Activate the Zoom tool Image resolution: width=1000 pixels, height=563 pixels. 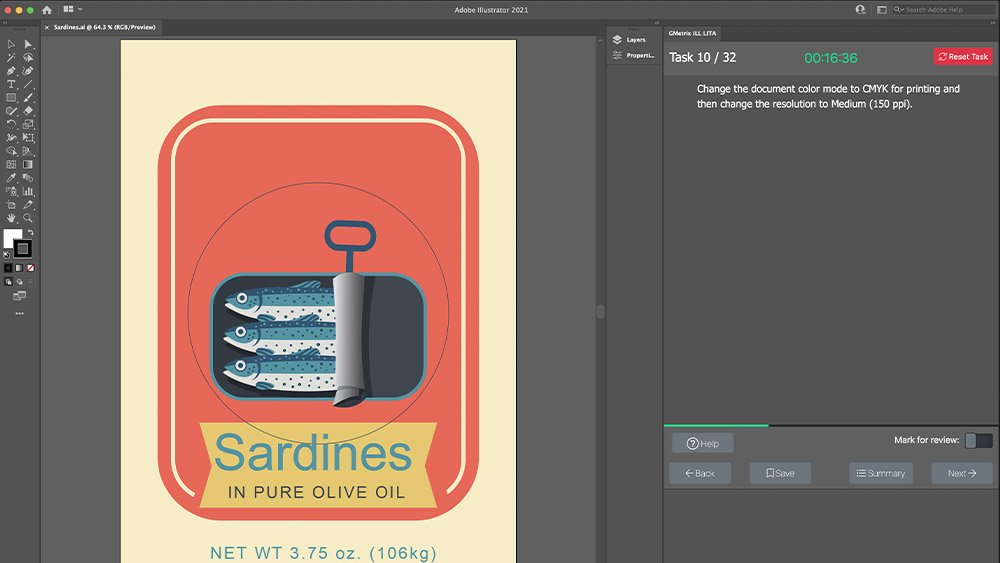point(28,217)
